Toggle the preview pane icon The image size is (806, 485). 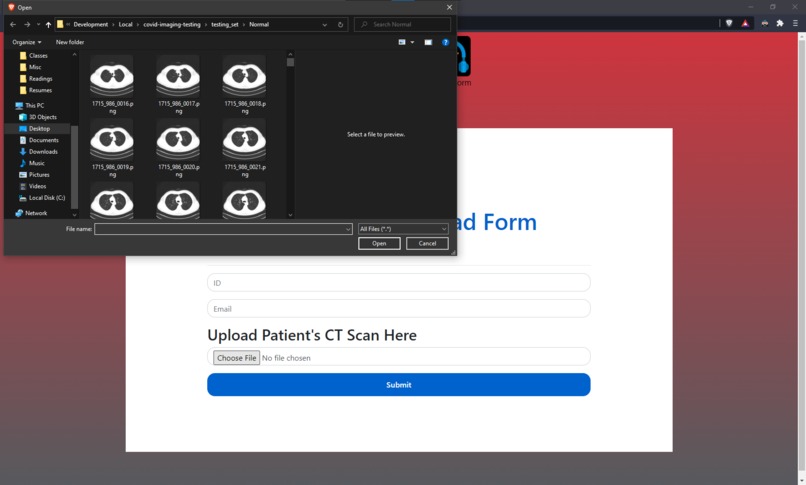pyautogui.click(x=428, y=42)
